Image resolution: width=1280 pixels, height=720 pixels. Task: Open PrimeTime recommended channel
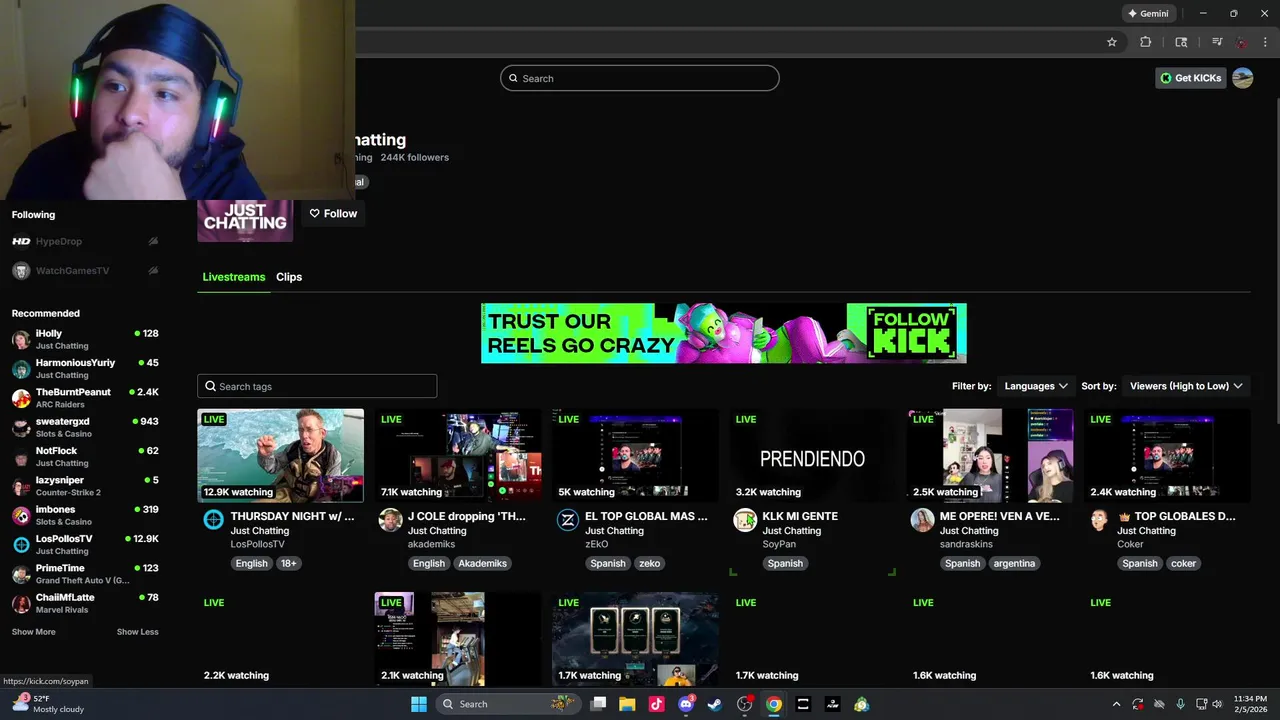click(x=85, y=574)
